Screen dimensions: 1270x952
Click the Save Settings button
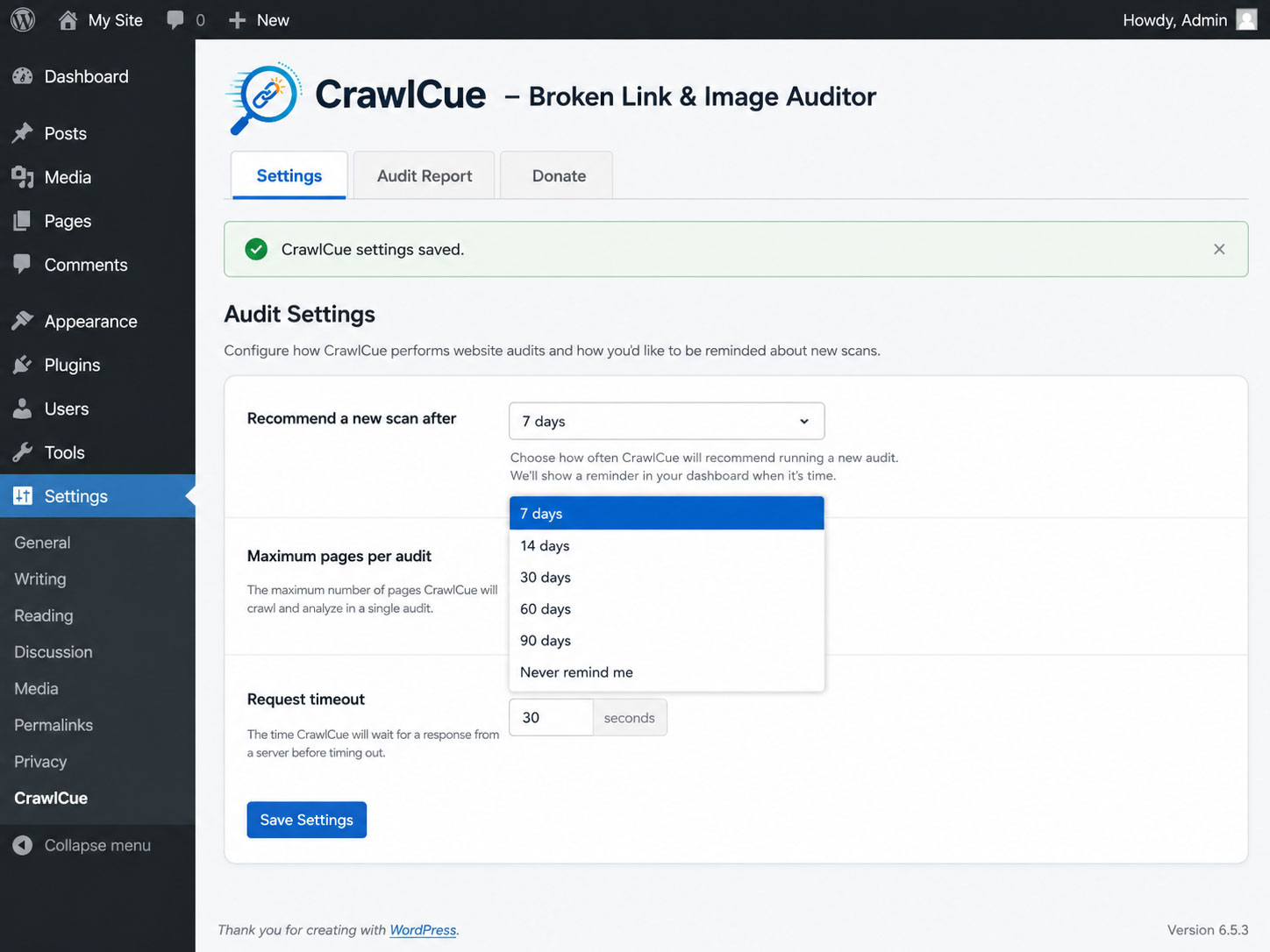click(x=307, y=820)
